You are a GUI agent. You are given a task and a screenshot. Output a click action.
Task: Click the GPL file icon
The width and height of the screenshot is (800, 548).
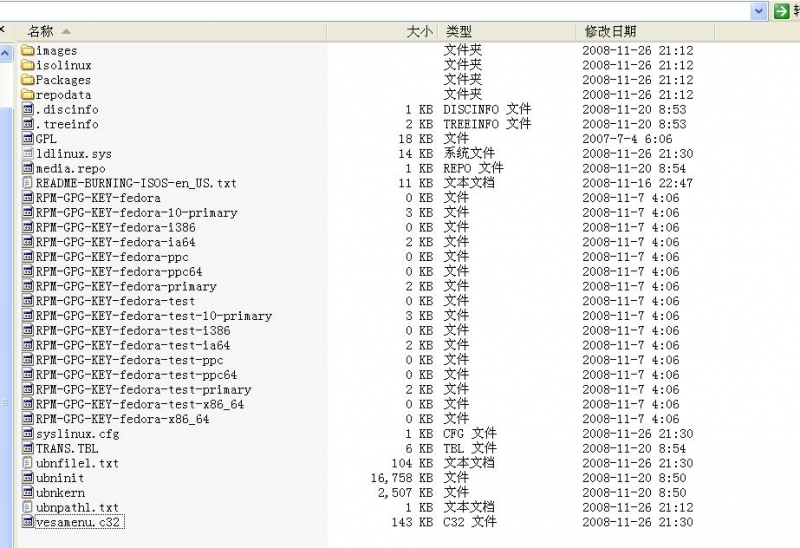point(28,138)
